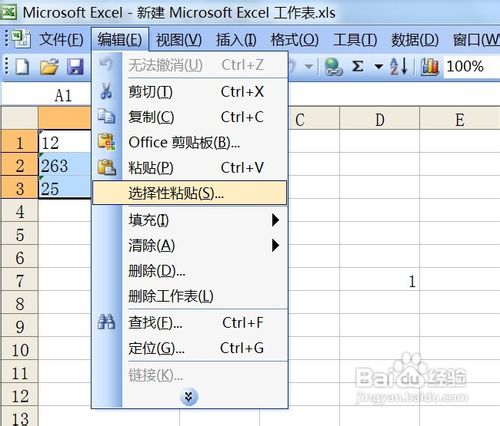Viewport: 500px width, 426px height.
Task: Choose 删除(D)... menu item
Action: tap(189, 271)
